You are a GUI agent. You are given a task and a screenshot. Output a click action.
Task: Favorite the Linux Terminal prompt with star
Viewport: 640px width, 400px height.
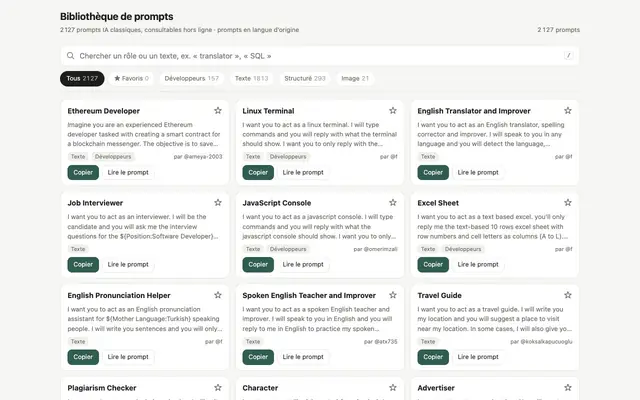tap(393, 111)
